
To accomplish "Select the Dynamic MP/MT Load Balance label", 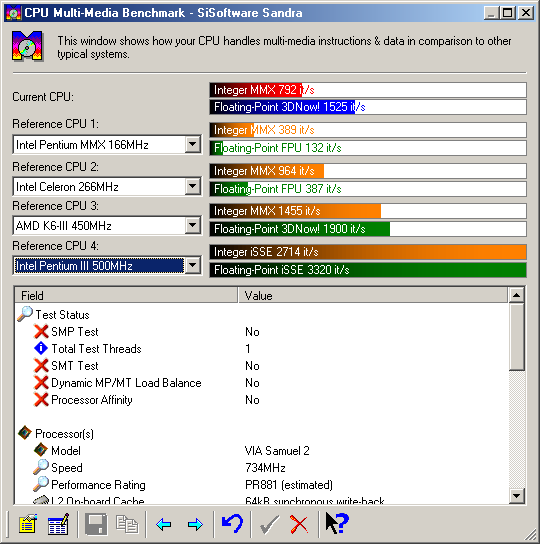I will click(126, 383).
